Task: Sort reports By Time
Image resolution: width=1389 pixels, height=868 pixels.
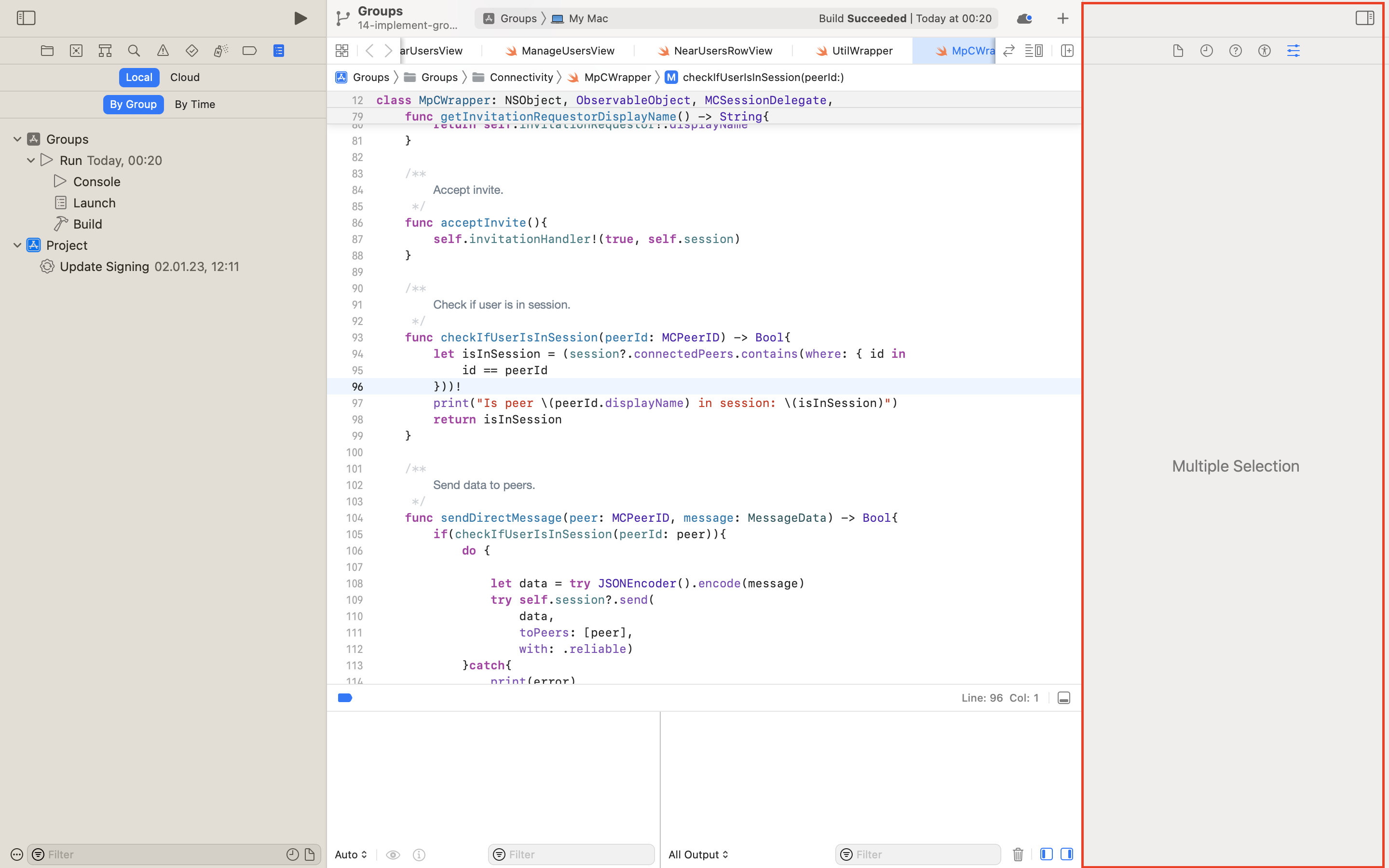Action: [194, 104]
